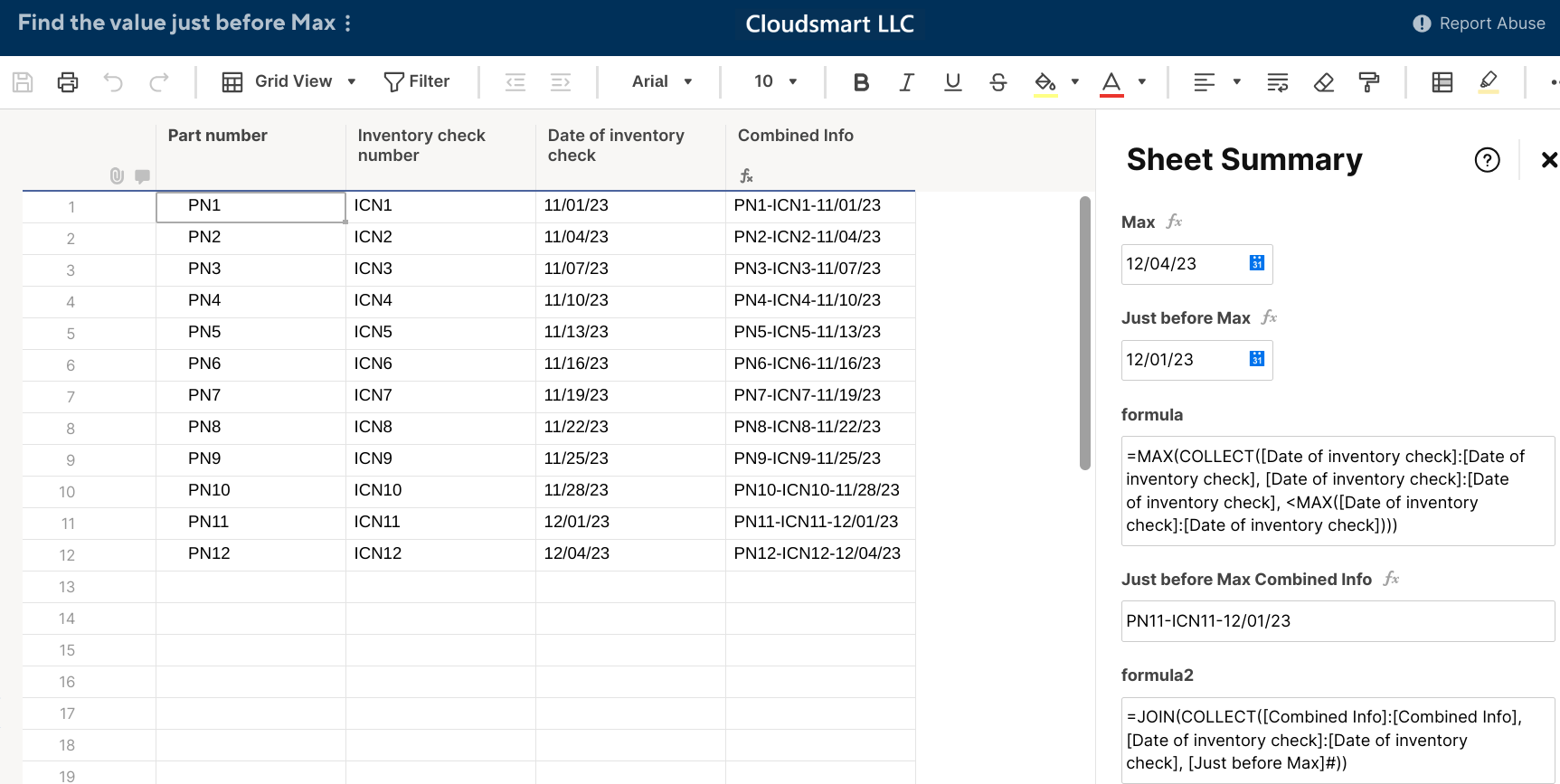The height and width of the screenshot is (784, 1560).
Task: Click the text color A icon
Action: click(1111, 83)
